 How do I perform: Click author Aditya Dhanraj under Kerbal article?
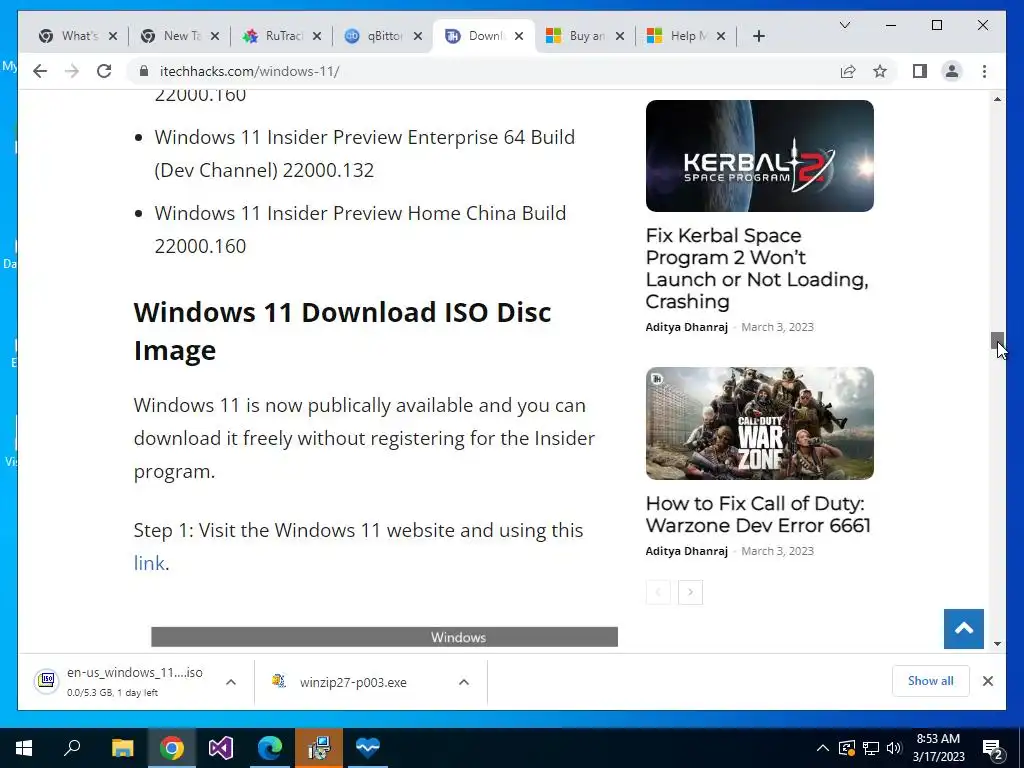click(686, 327)
